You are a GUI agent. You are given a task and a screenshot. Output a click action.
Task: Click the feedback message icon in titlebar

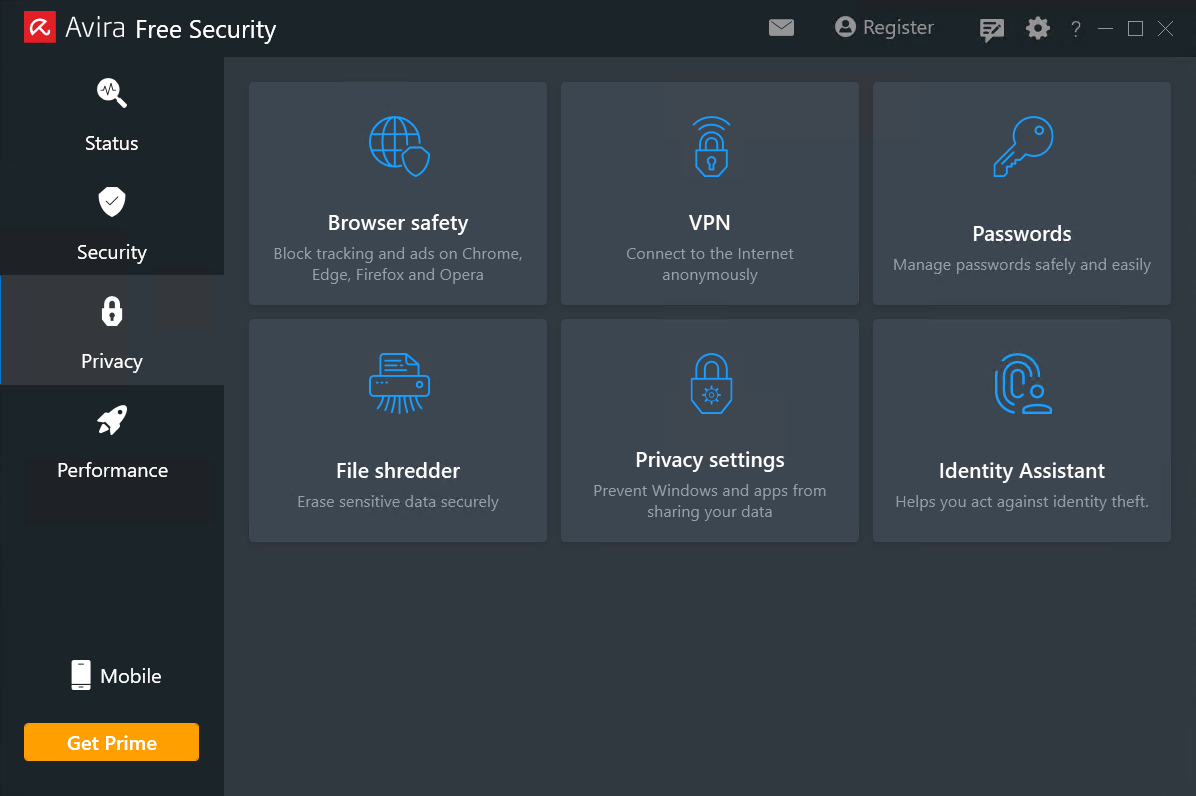(x=991, y=28)
